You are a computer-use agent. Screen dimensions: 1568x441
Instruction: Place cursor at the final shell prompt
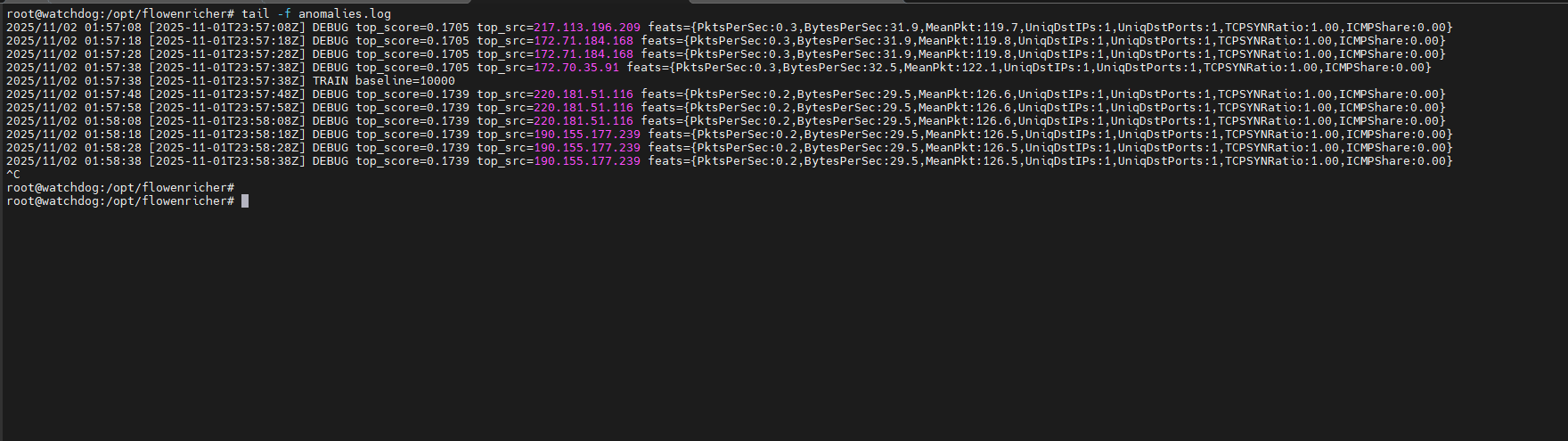coord(245,201)
